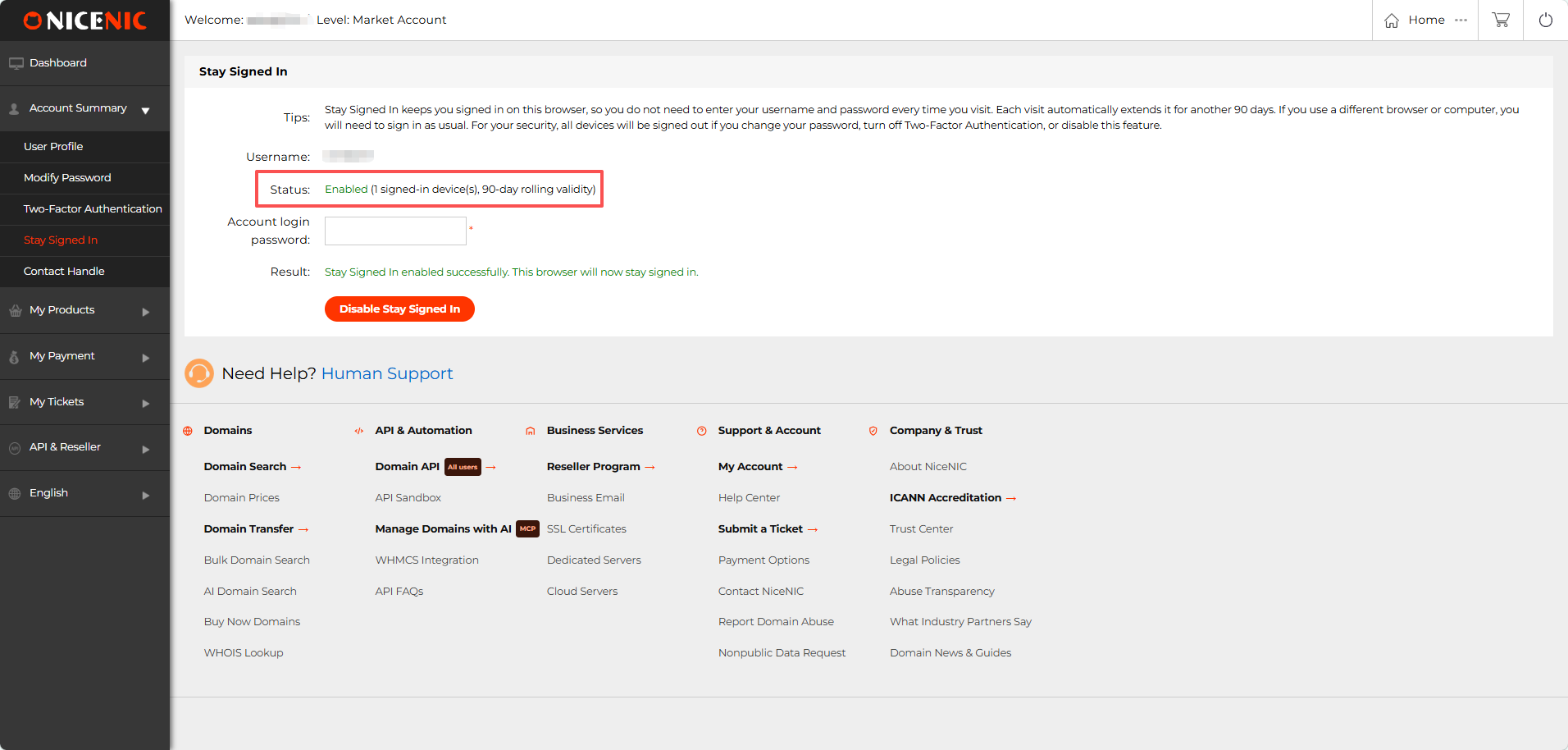Expand the My Products submenu arrow
Viewport: 1568px width, 750px height.
(146, 312)
